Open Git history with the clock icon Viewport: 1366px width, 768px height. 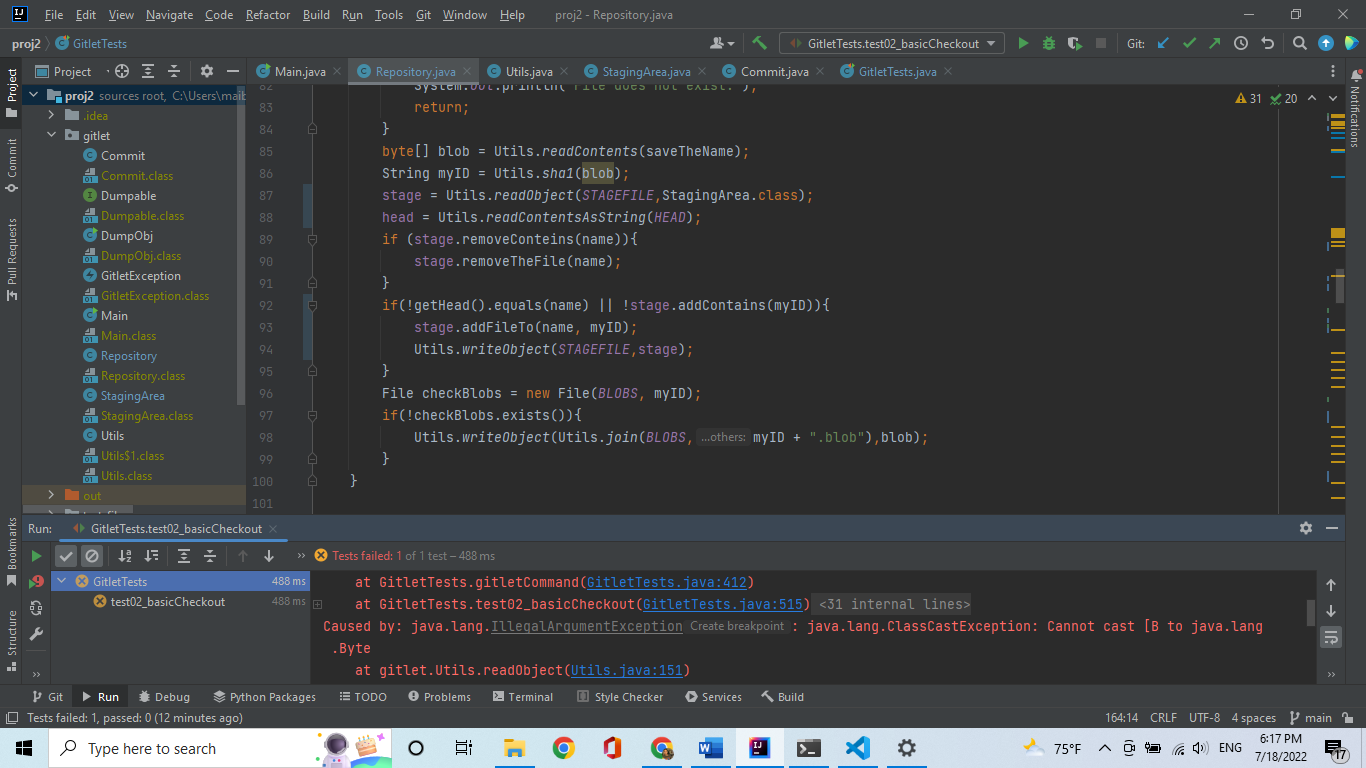1241,43
